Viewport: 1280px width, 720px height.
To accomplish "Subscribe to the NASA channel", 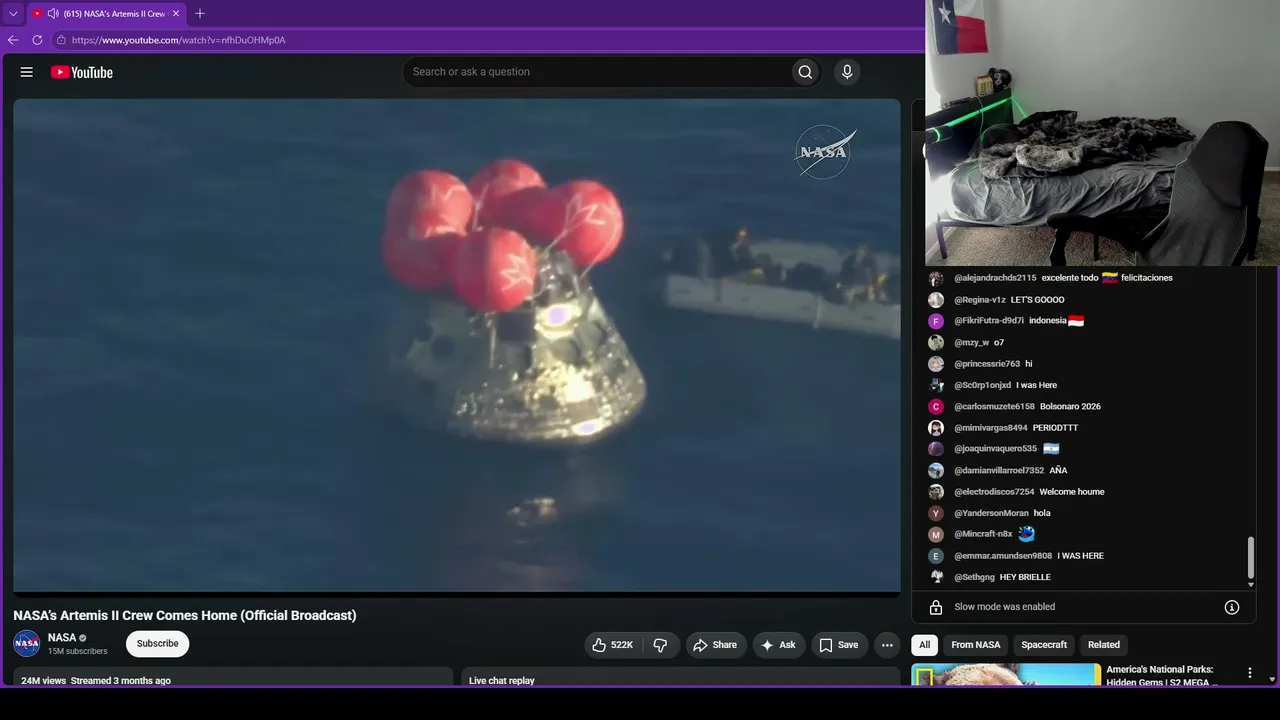I will (157, 644).
